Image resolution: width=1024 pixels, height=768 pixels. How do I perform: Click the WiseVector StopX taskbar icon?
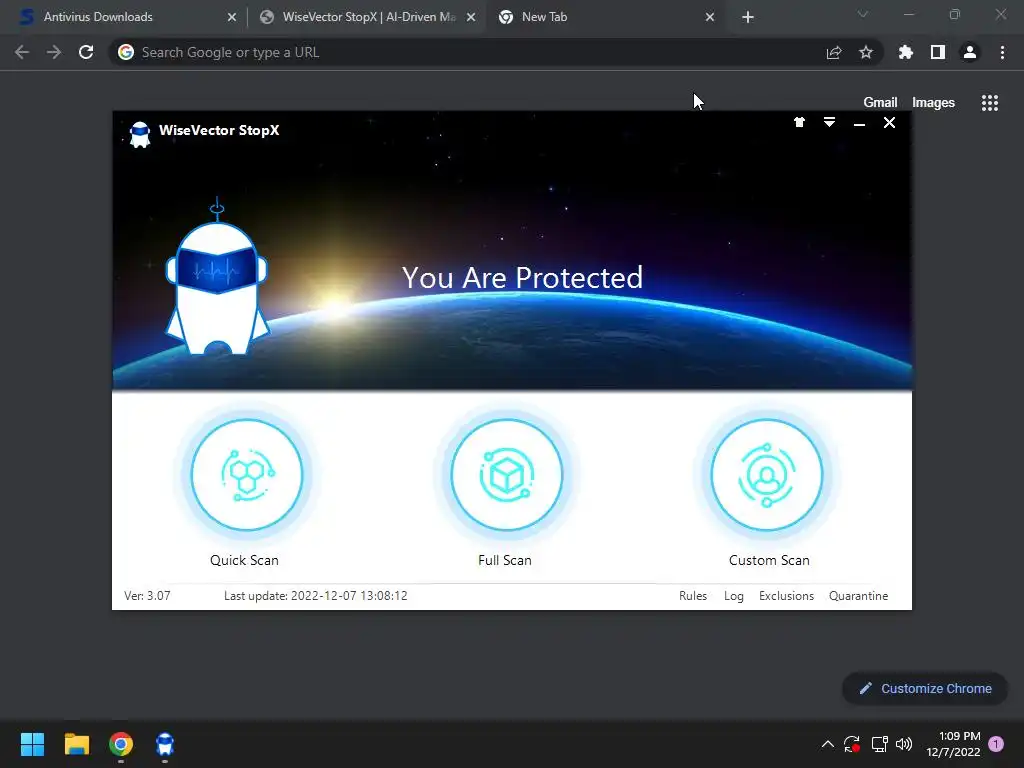(x=165, y=744)
